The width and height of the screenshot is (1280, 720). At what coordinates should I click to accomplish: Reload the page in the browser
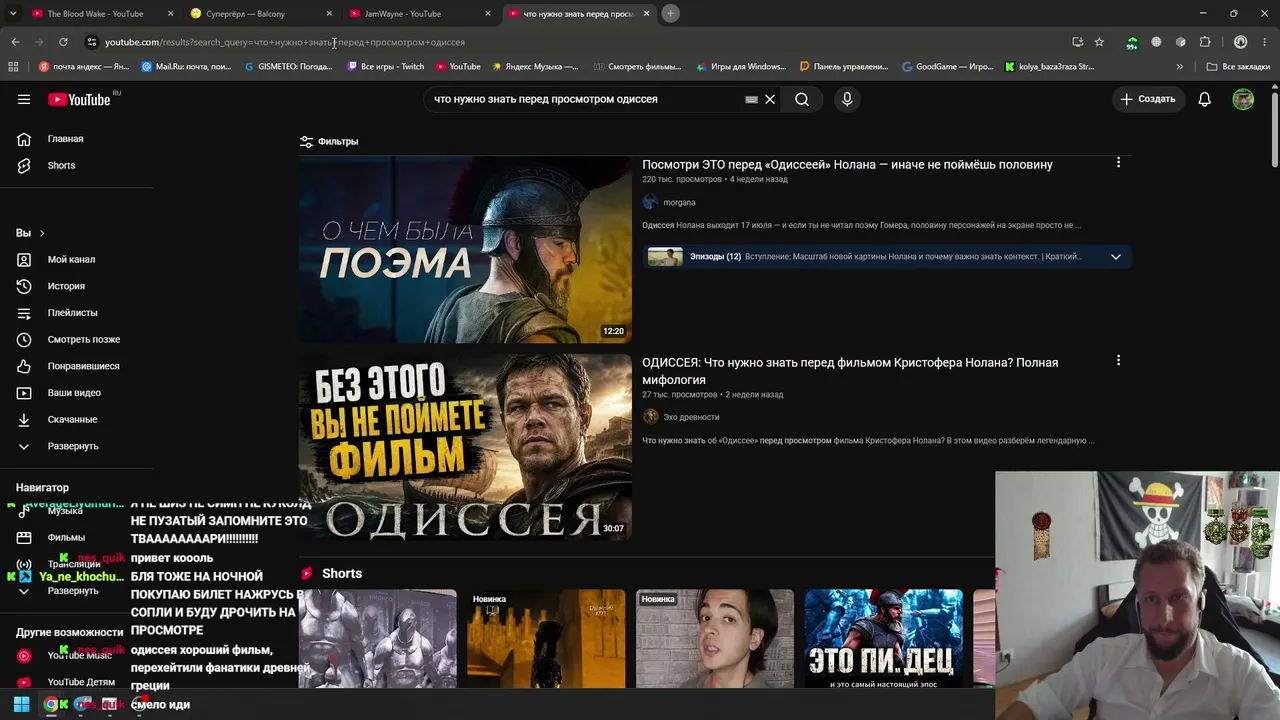63,42
